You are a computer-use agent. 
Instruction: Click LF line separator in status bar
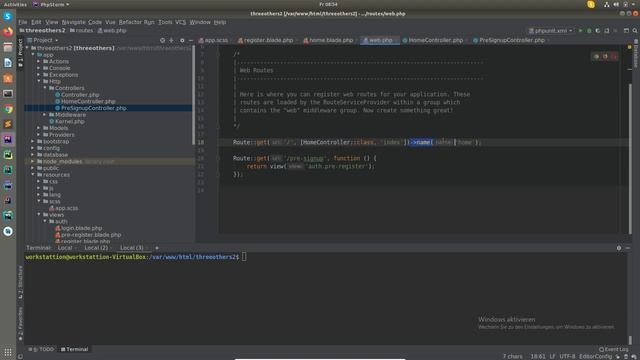(x=552, y=356)
